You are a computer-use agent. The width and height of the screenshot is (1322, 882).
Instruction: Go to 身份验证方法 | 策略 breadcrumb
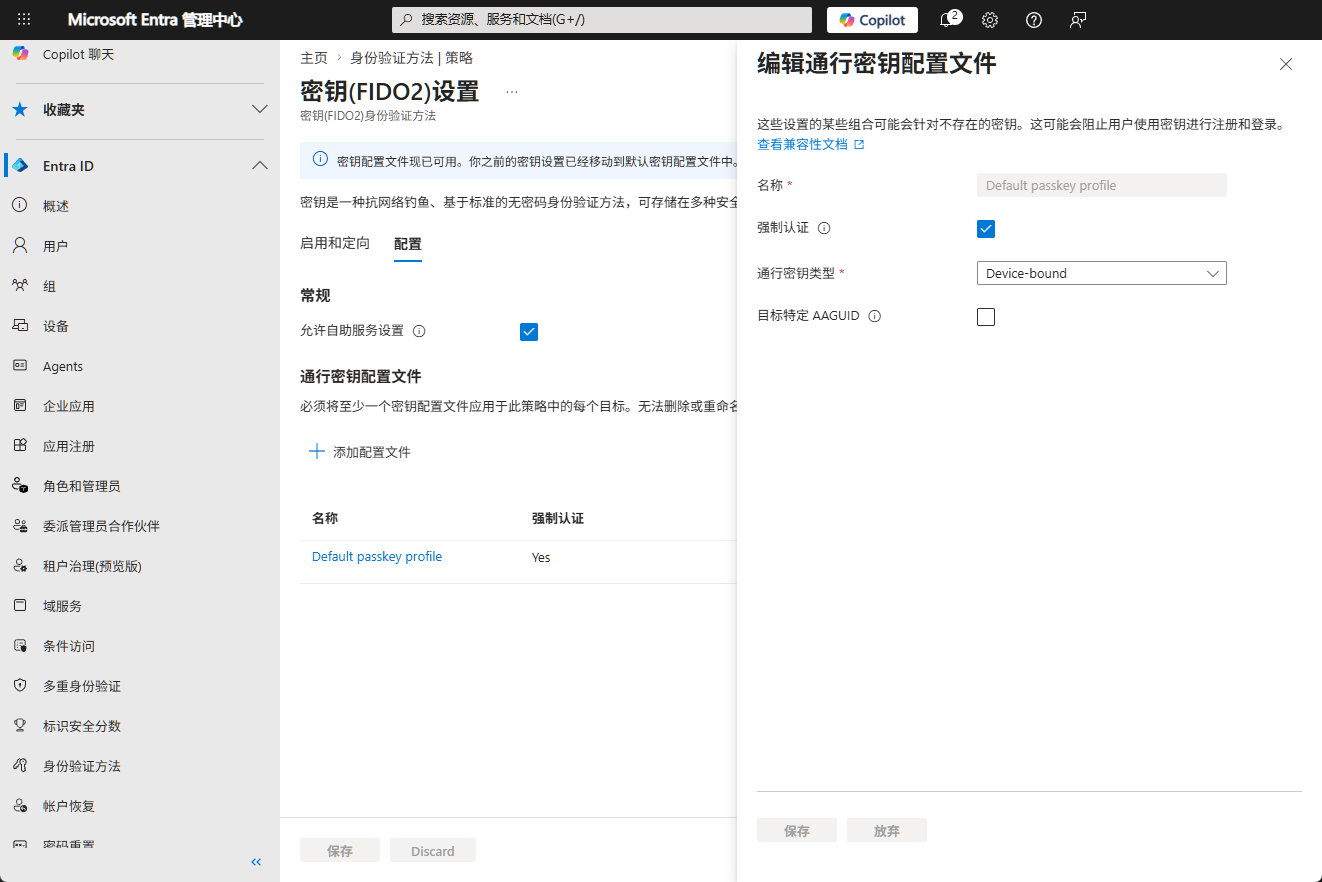(412, 58)
